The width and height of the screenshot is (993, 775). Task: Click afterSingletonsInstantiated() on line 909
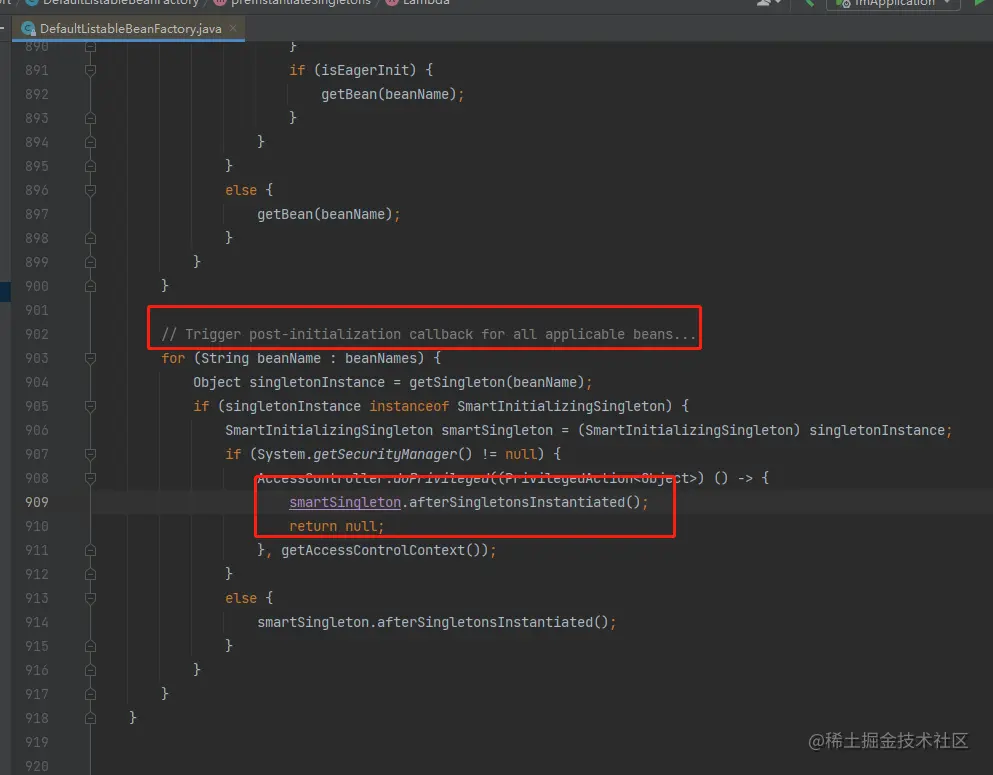click(x=525, y=502)
